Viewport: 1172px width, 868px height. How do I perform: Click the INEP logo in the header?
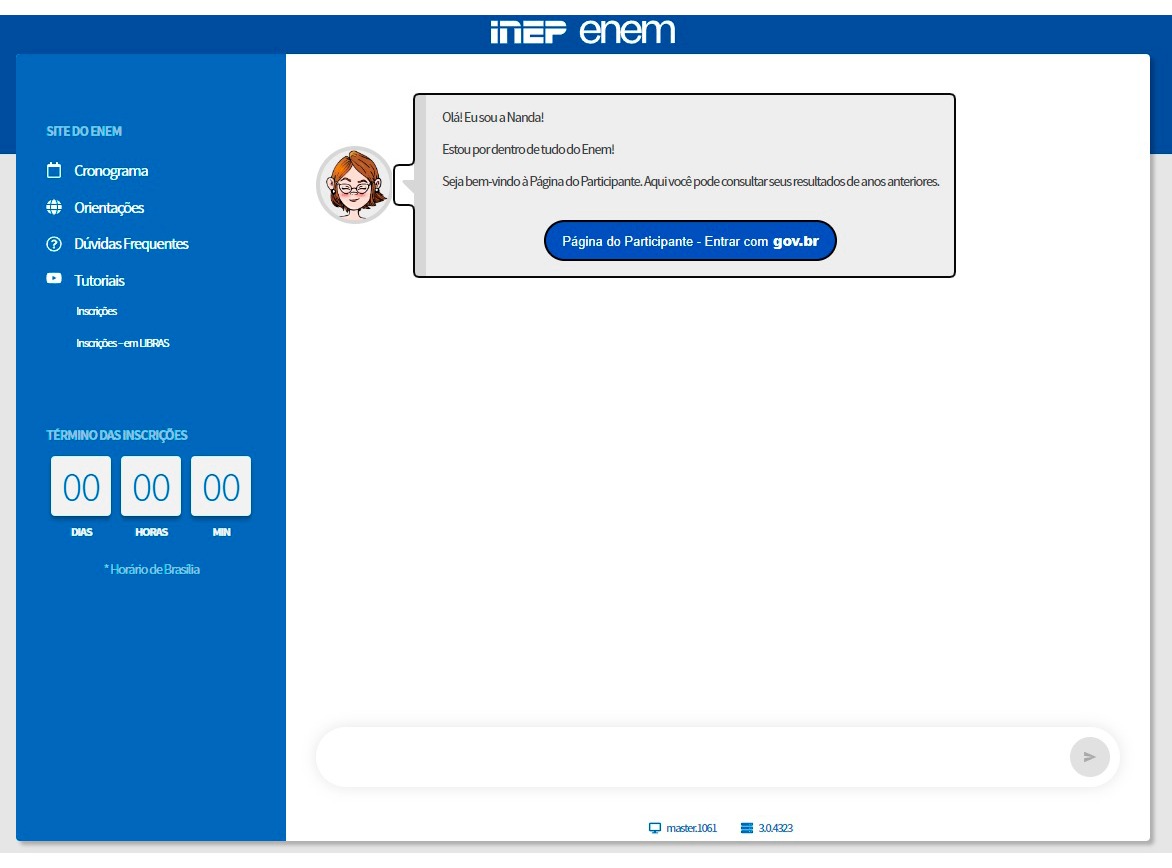[x=529, y=32]
